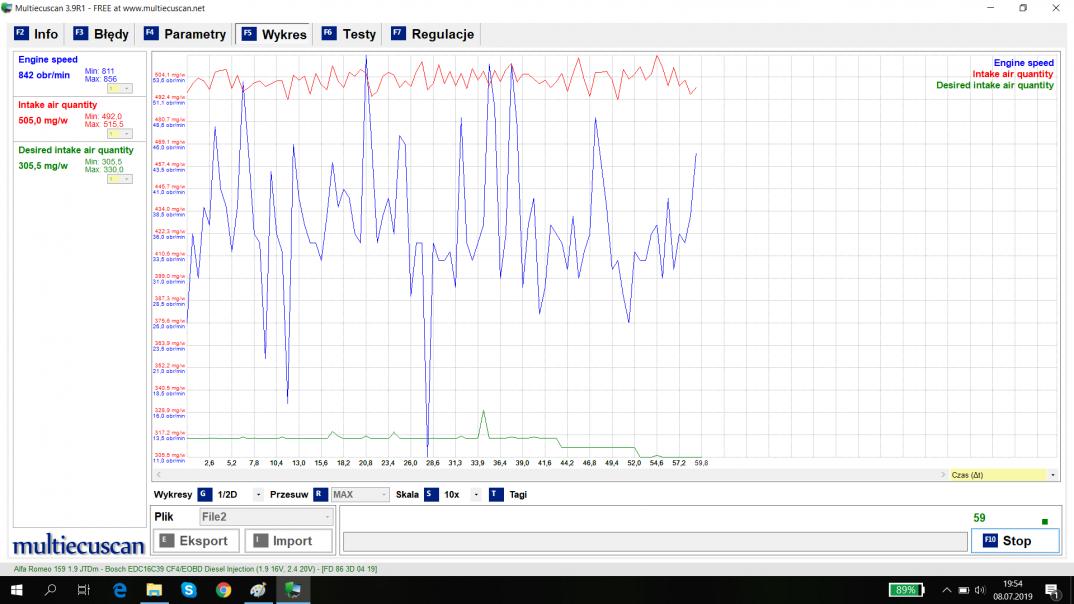
Task: Open Skype from the taskbar
Action: pyautogui.click(x=189, y=590)
